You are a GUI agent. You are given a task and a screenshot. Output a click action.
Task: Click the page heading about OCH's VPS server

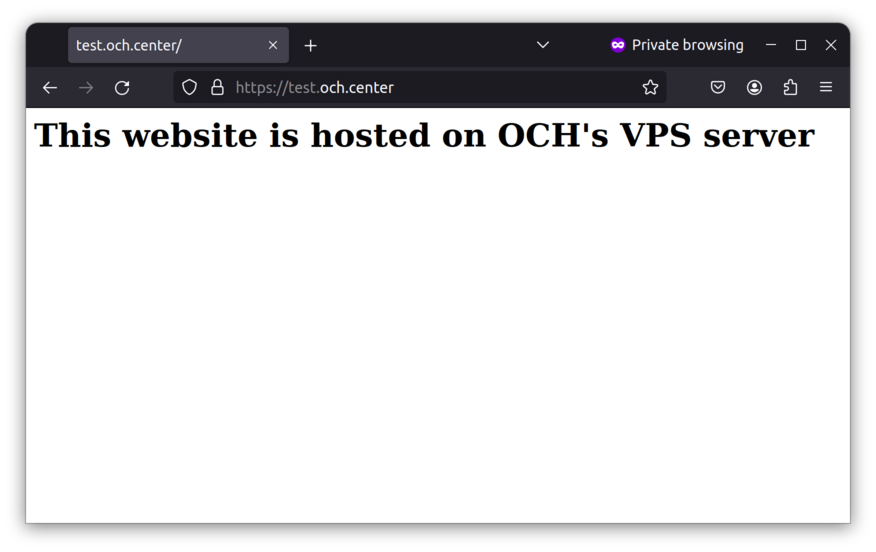pyautogui.click(x=425, y=135)
